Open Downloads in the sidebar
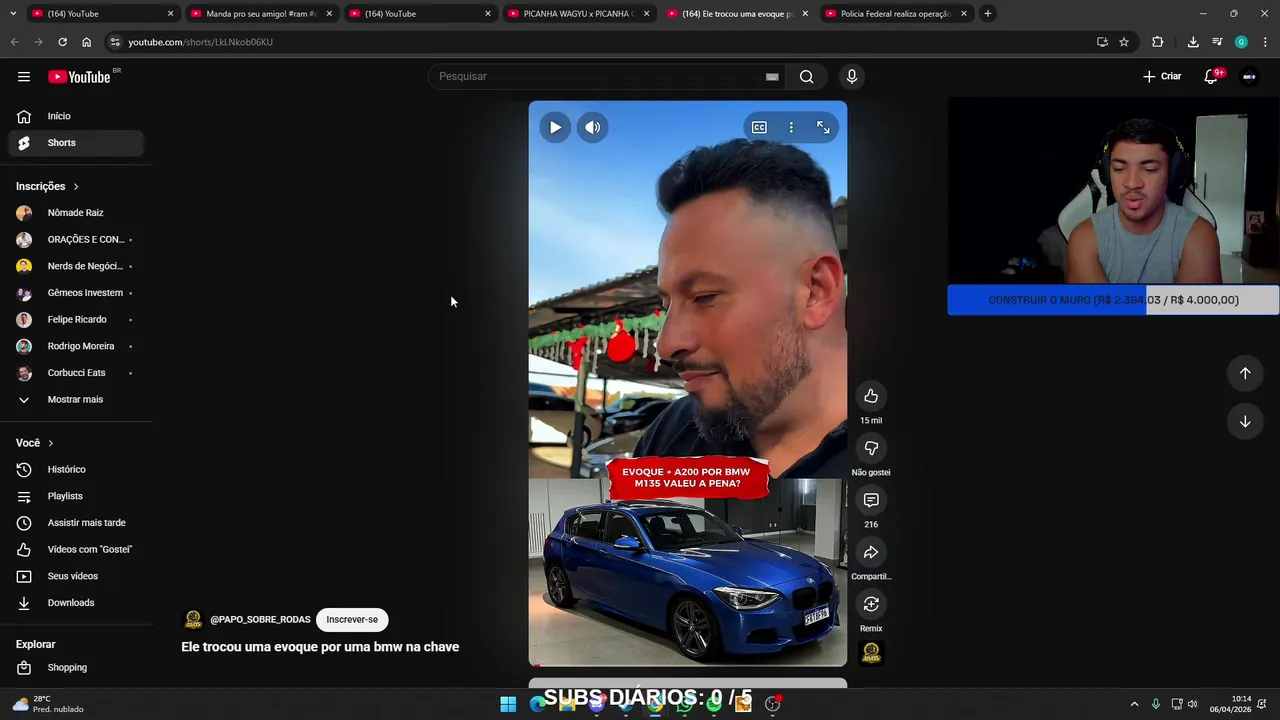The image size is (1280, 720). pos(76,603)
